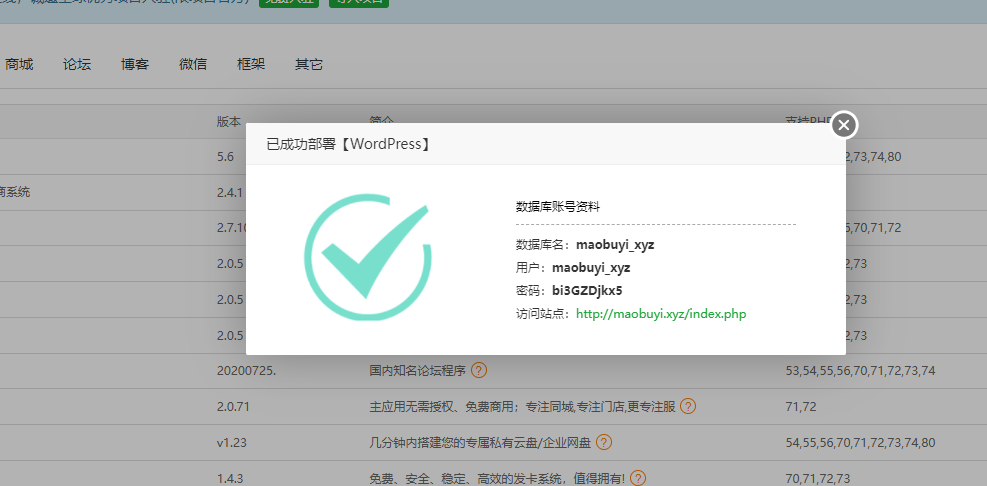Click the 数据库账号资料 heading
987x486 pixels.
coord(558,206)
